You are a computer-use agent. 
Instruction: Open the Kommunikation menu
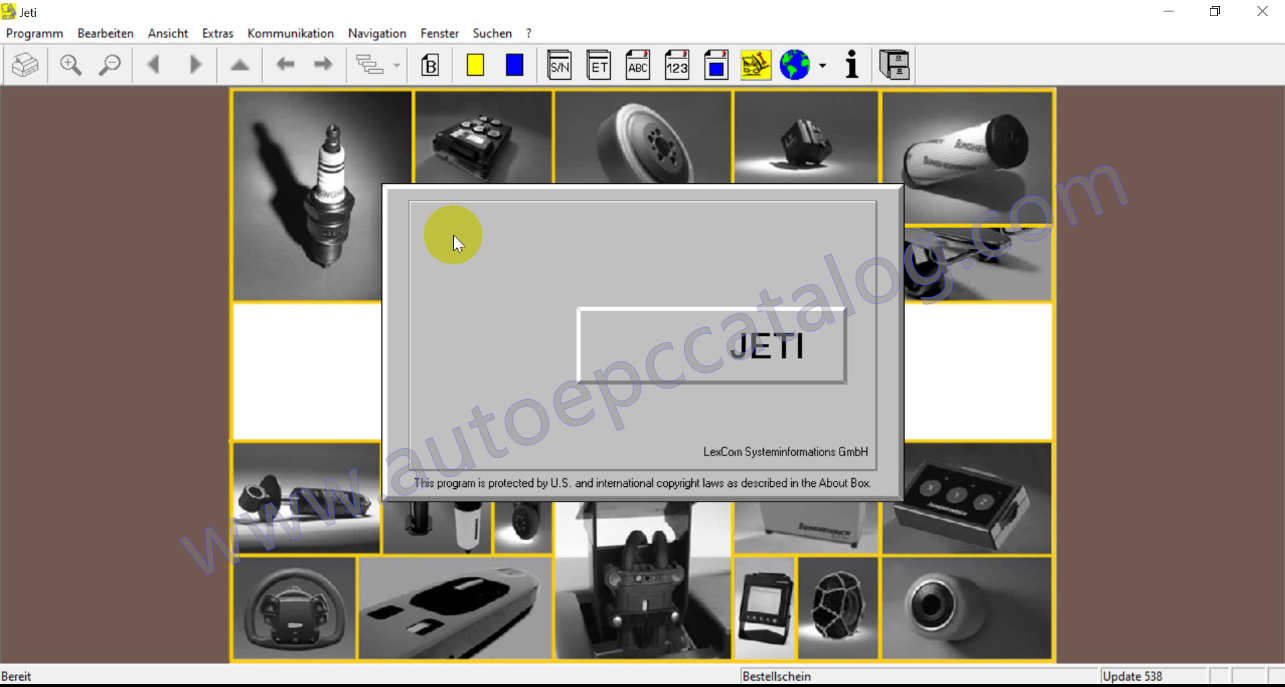[290, 33]
